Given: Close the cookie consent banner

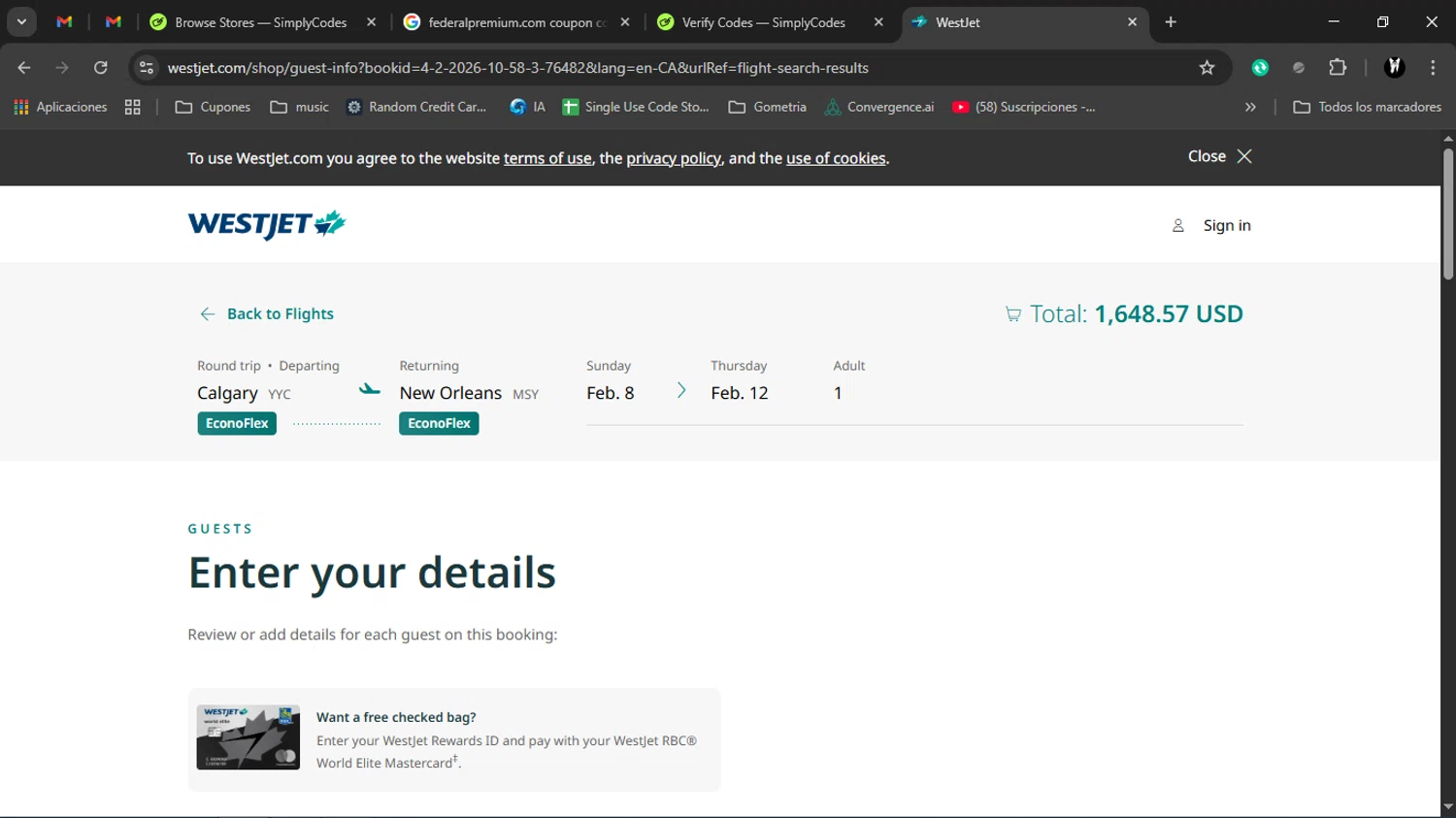Looking at the screenshot, I should (x=1220, y=156).
